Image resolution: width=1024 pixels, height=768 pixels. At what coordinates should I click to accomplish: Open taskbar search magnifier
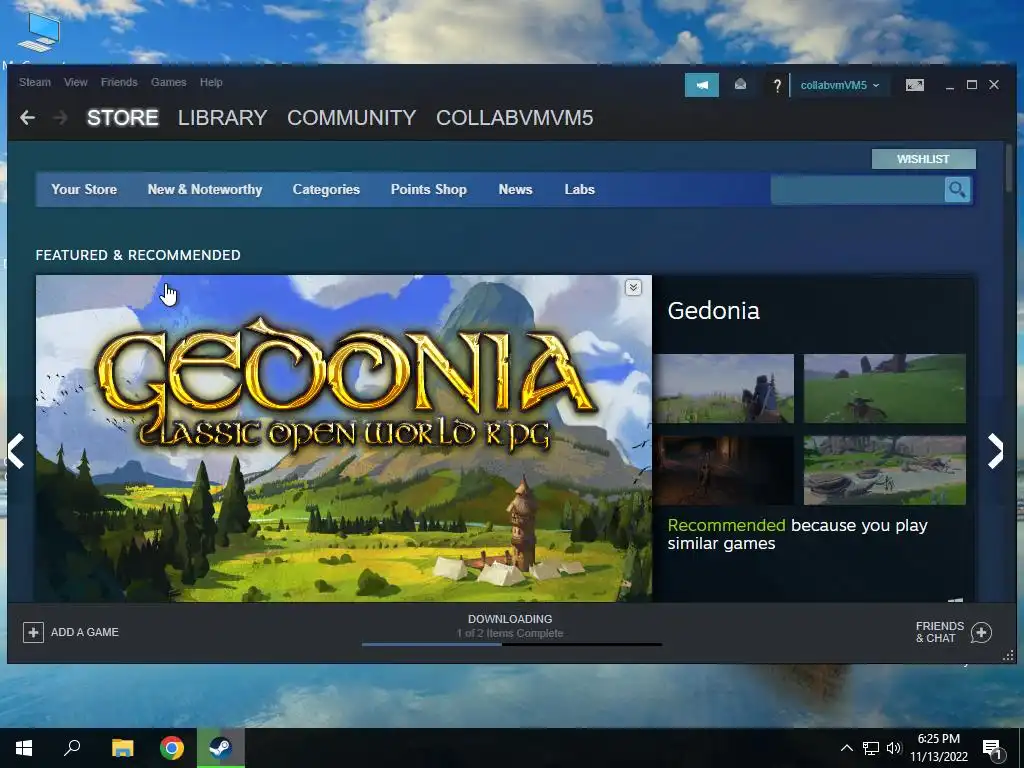[x=72, y=747]
